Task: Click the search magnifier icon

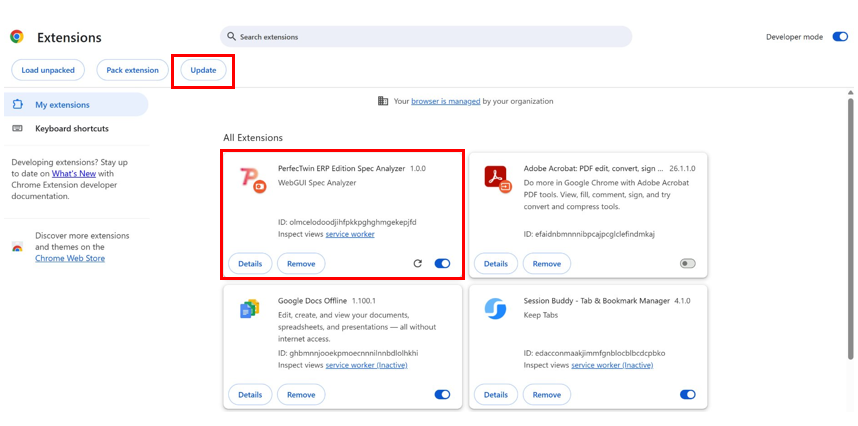Action: (x=231, y=37)
